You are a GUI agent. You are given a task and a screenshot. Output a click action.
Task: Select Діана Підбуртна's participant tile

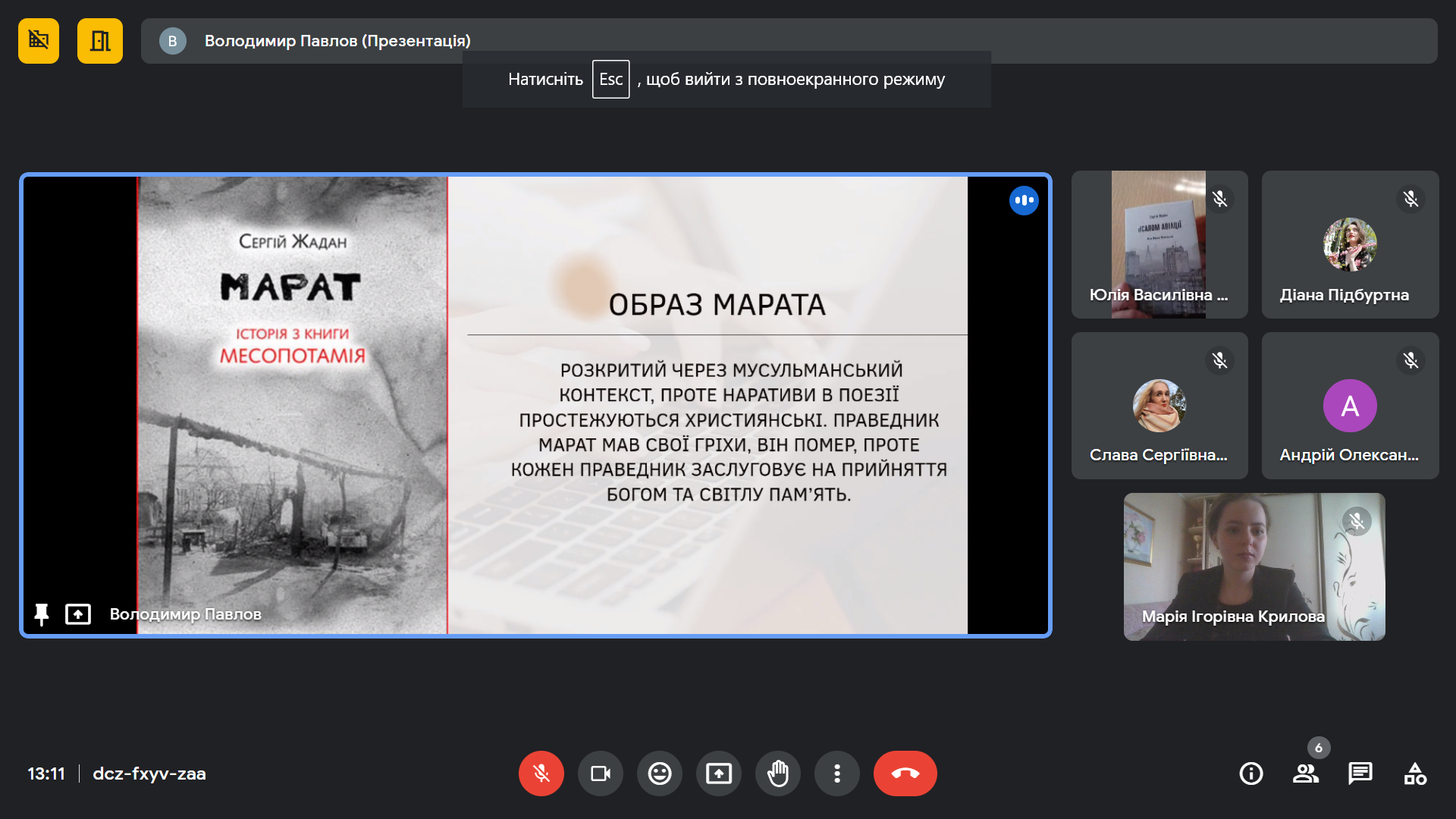pyautogui.click(x=1349, y=244)
